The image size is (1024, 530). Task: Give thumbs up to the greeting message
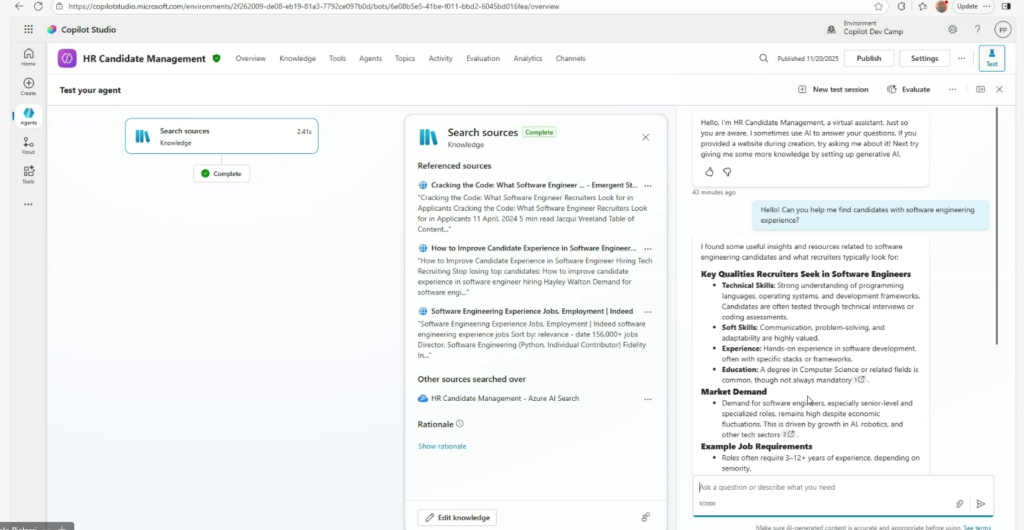click(709, 172)
